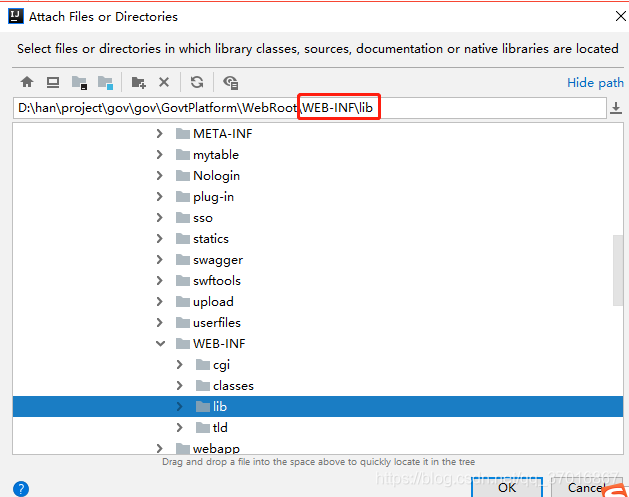Expand the plug-in folder
The image size is (629, 497).
160,197
